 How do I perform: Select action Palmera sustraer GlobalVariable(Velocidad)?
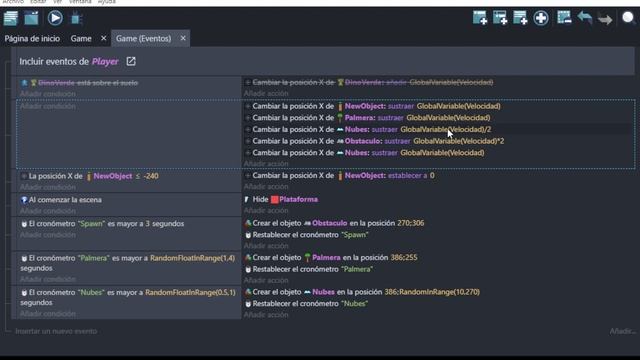367,118
